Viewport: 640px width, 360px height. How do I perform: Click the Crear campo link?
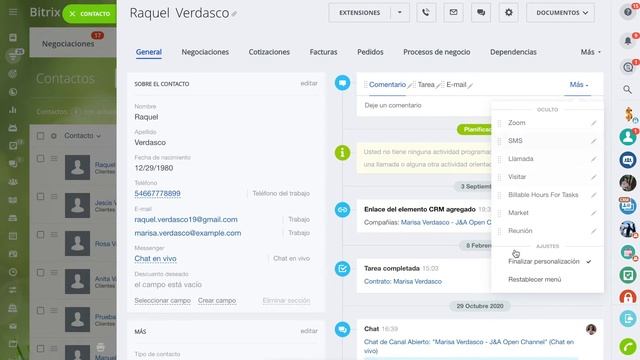coord(217,301)
